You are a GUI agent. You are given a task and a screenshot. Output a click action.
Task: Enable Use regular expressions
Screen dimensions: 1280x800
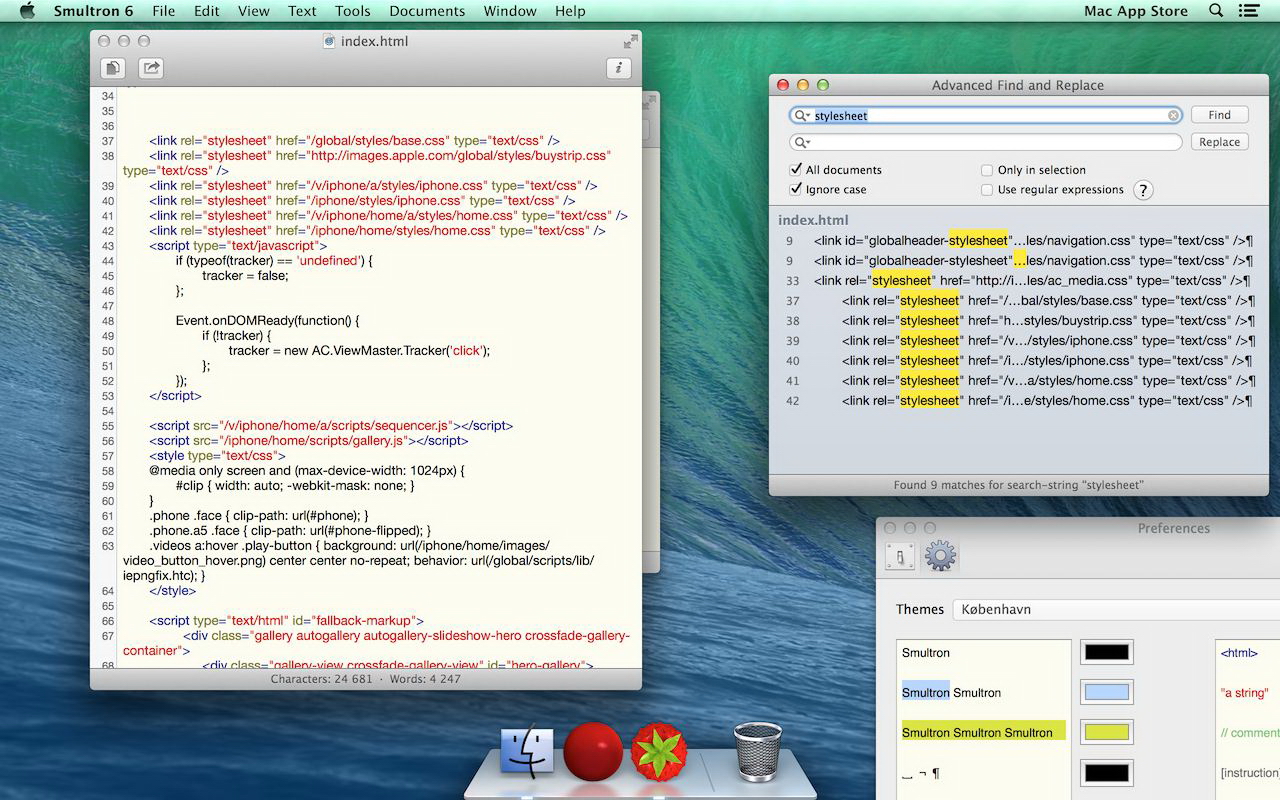click(987, 190)
